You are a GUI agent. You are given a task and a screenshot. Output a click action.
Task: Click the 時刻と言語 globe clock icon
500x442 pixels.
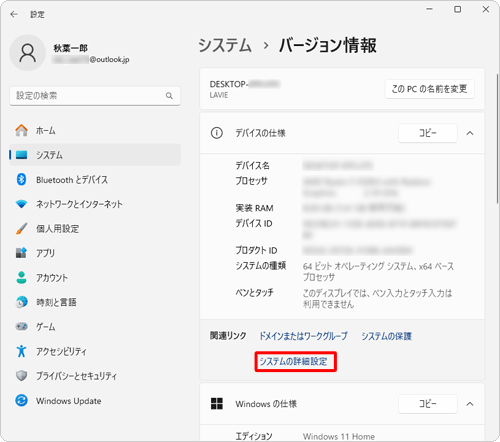[22, 302]
